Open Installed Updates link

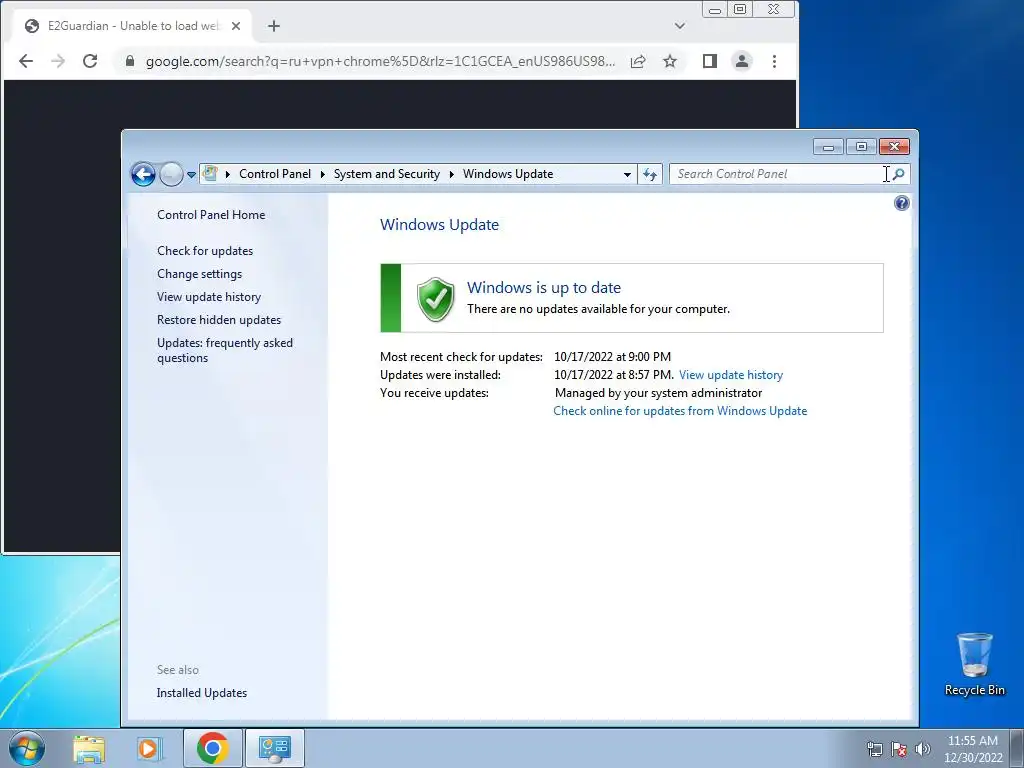click(202, 693)
